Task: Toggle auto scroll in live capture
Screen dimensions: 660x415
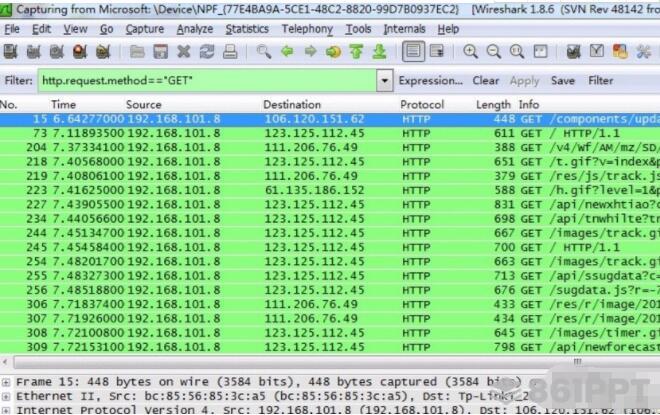Action: [x=437, y=52]
